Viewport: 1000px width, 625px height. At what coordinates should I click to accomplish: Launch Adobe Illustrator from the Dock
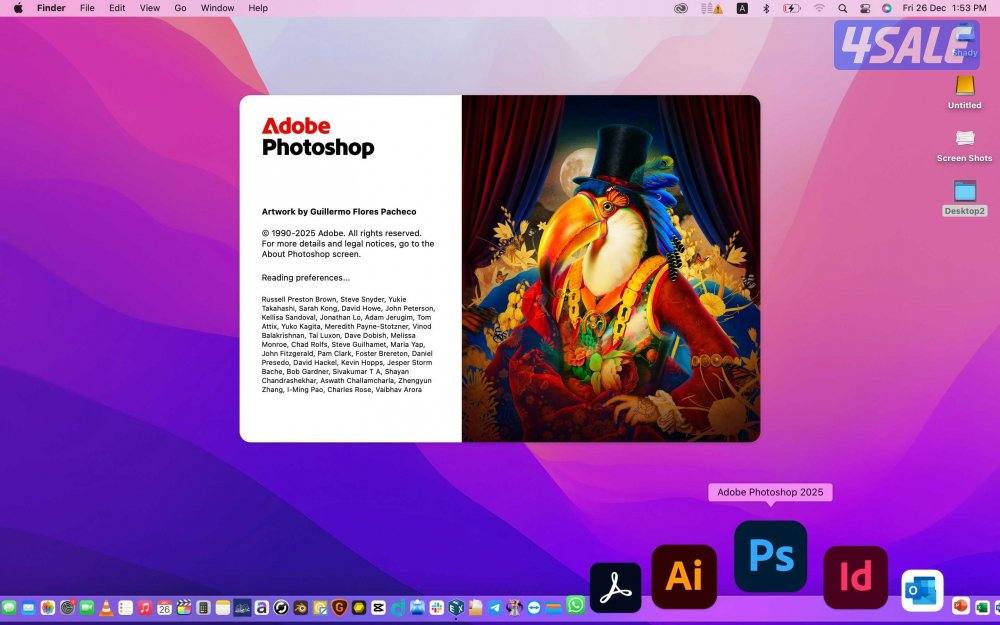point(683,576)
